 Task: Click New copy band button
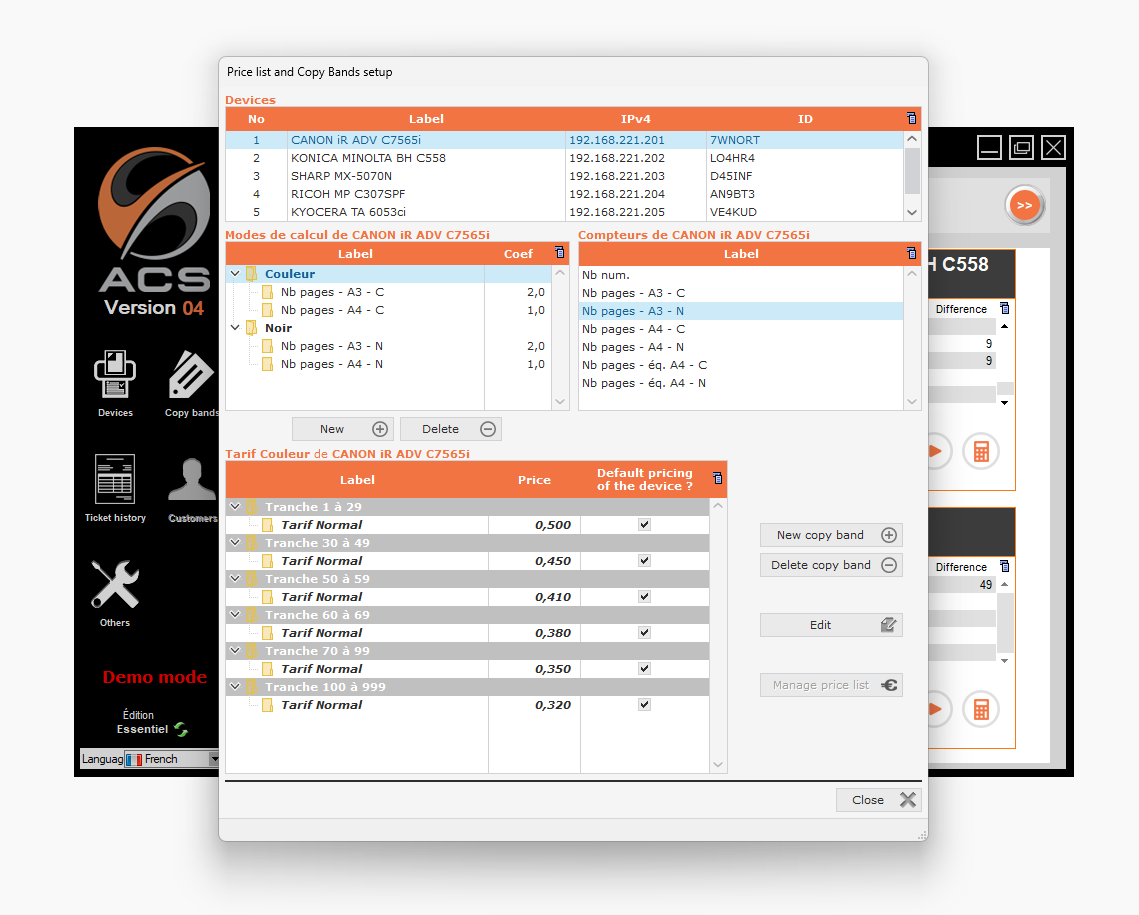[831, 535]
